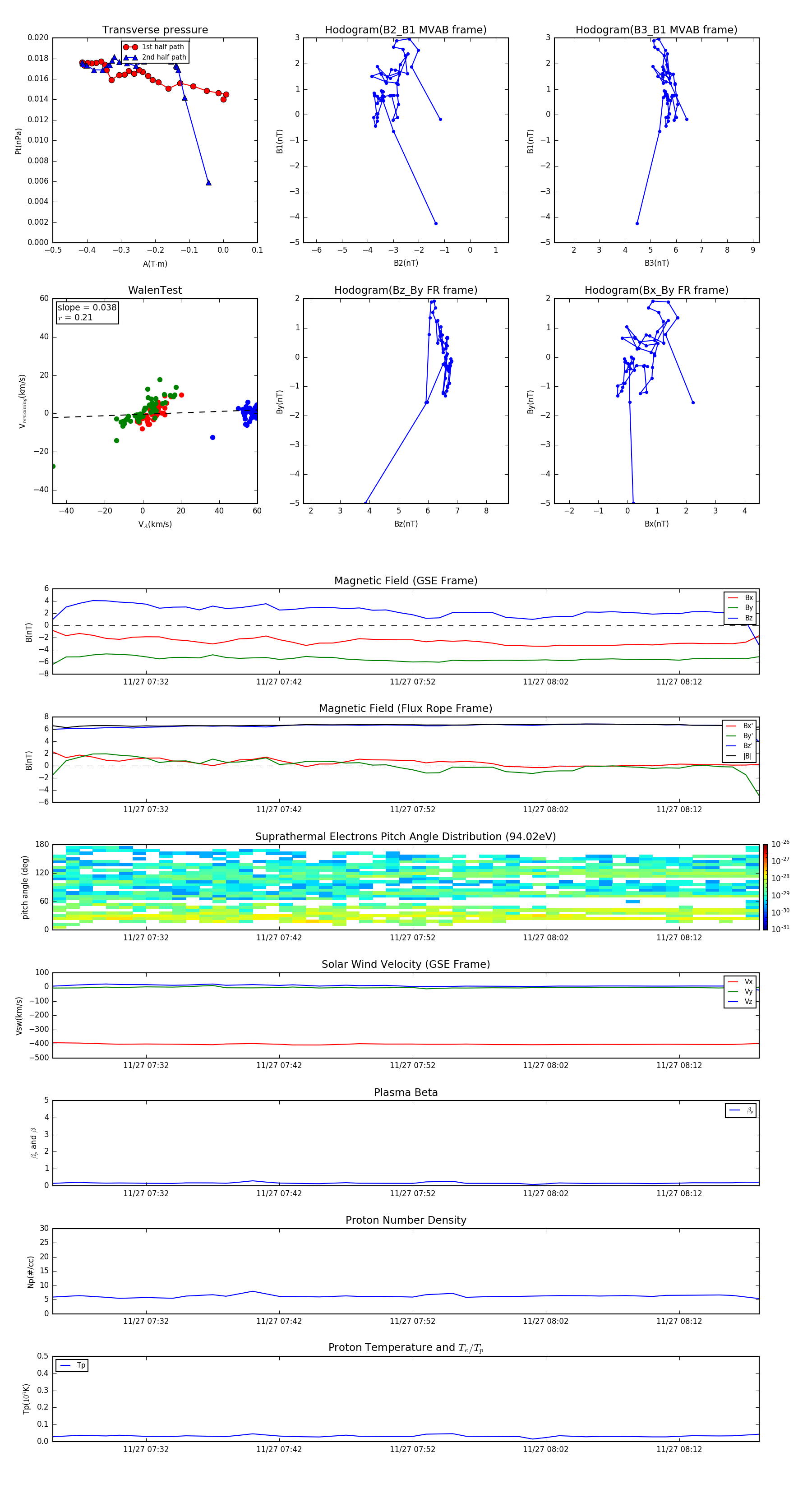Click the "180" tick on pitch angle axis
Screen dimensions: 812x1489
tap(42, 845)
